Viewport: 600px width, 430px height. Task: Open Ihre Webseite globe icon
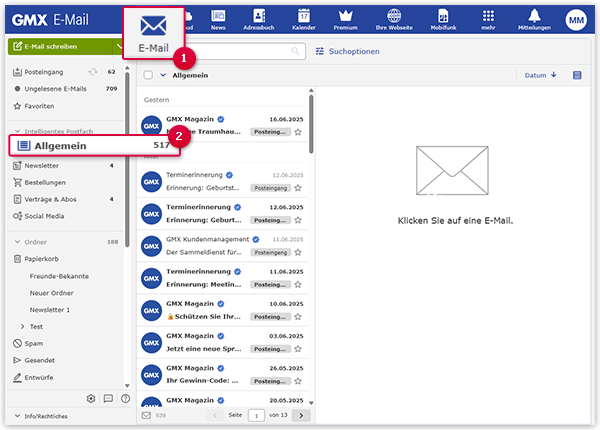pyautogui.click(x=394, y=20)
